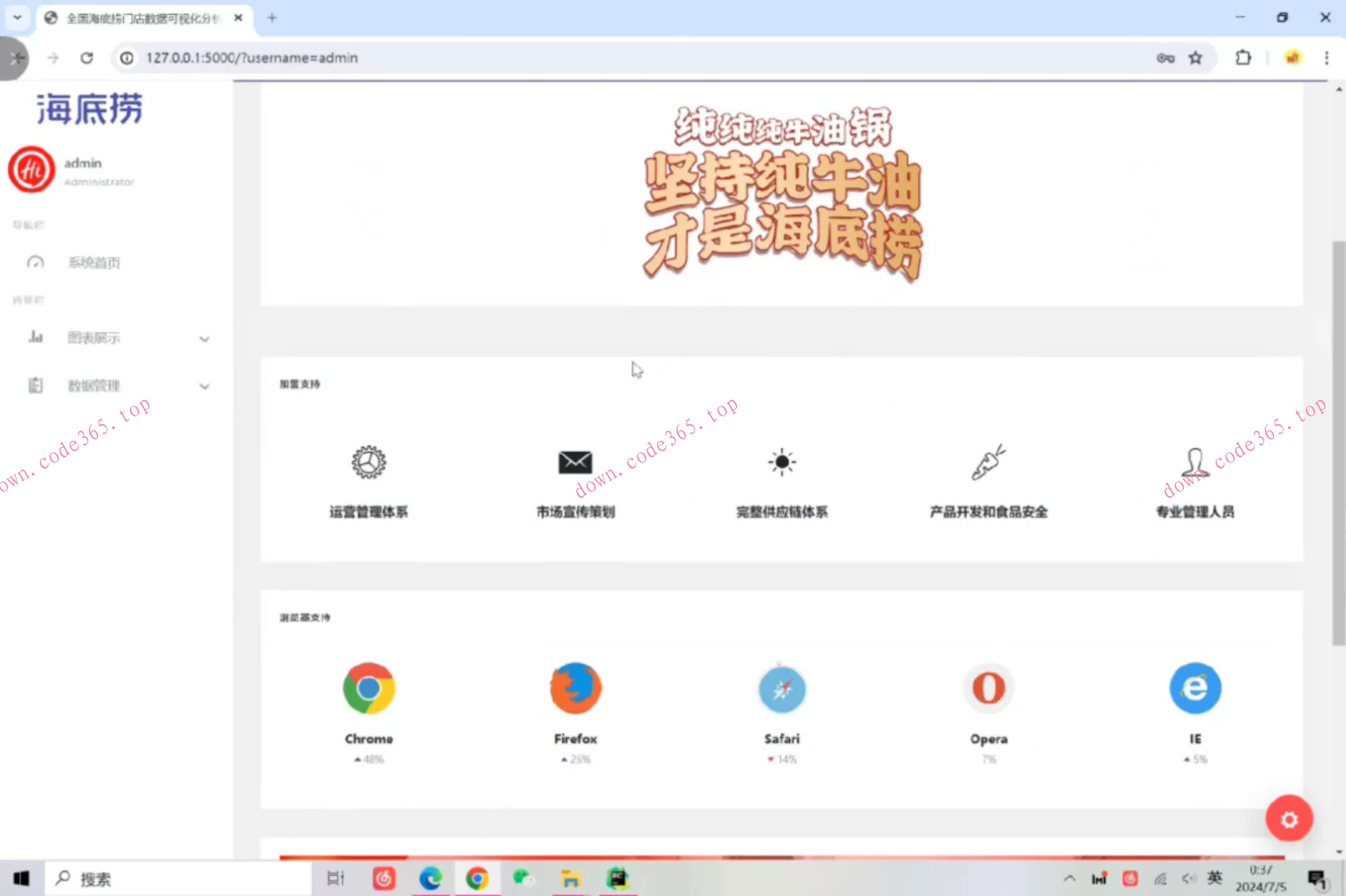
Task: Click the 运营管理体系 gear icon
Action: coord(368,462)
